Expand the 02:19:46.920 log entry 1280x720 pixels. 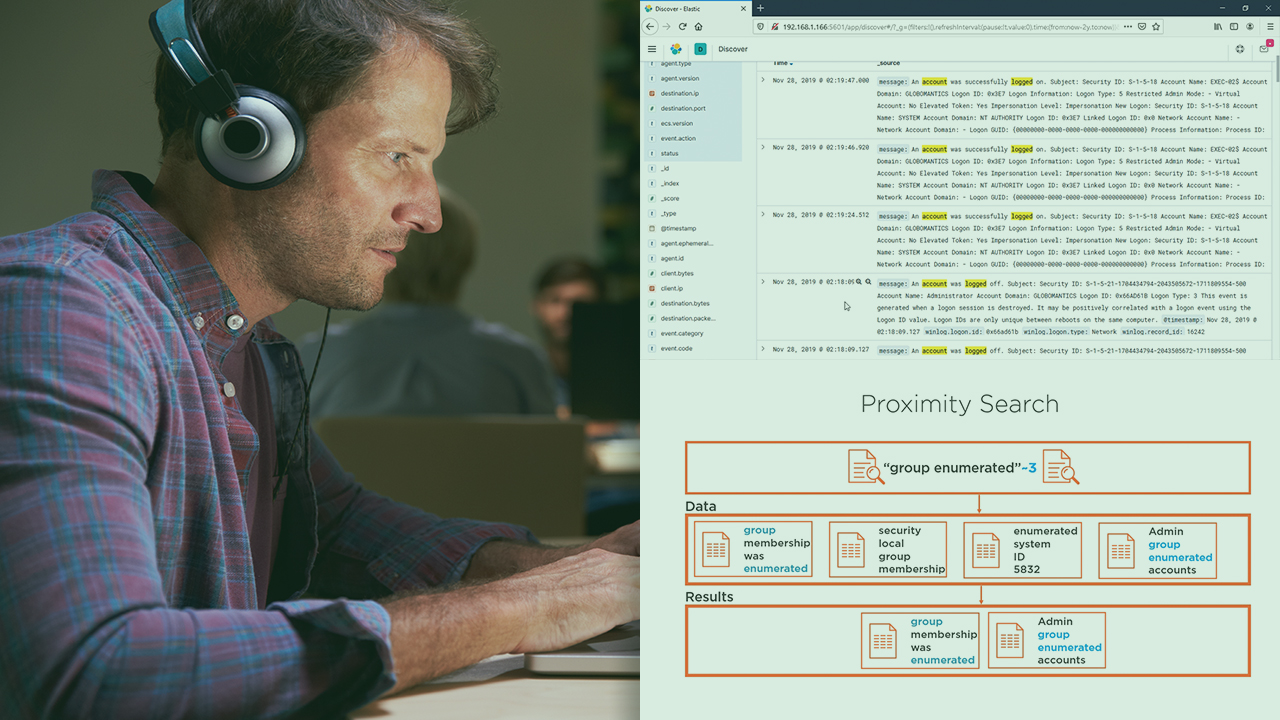(x=763, y=147)
